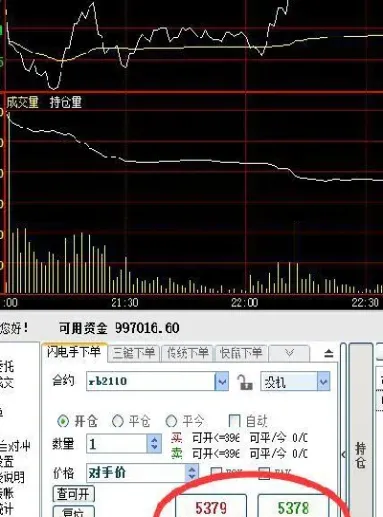Screen dimensions: 383x517
Task: Collapse the side panel with the left arrow
Action: [x=343, y=454]
